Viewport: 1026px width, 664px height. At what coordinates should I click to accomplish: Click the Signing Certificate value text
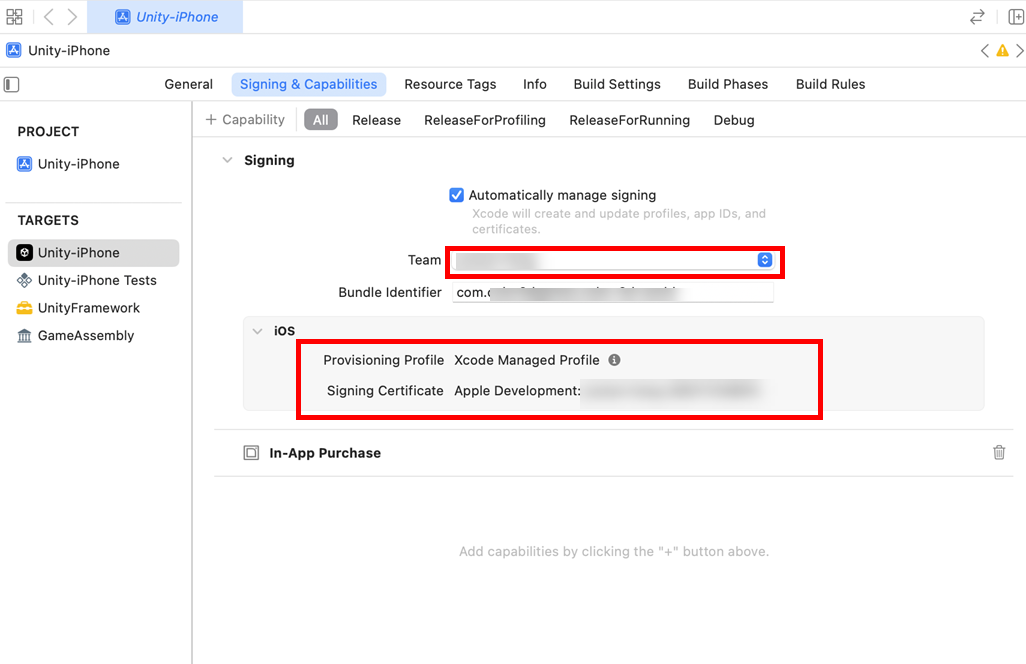click(x=609, y=391)
